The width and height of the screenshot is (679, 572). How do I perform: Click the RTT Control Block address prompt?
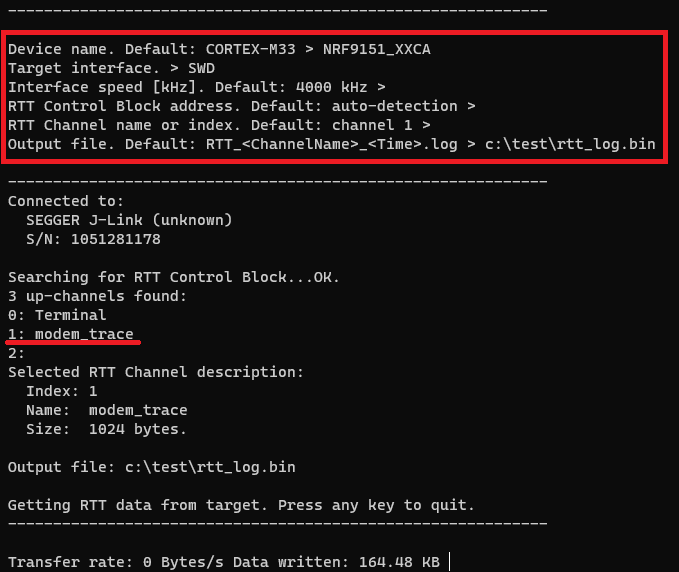click(x=241, y=106)
